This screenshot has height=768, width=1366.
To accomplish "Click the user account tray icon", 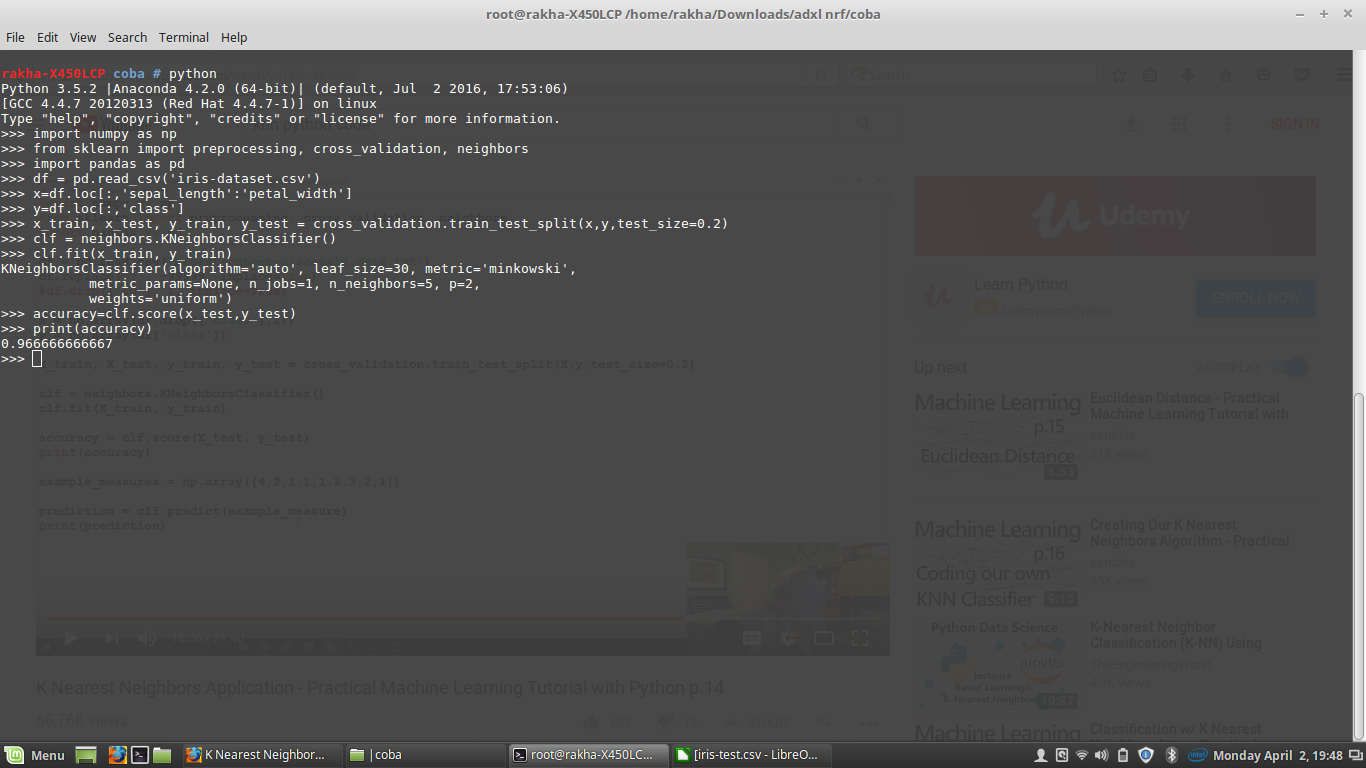I will tap(1041, 755).
